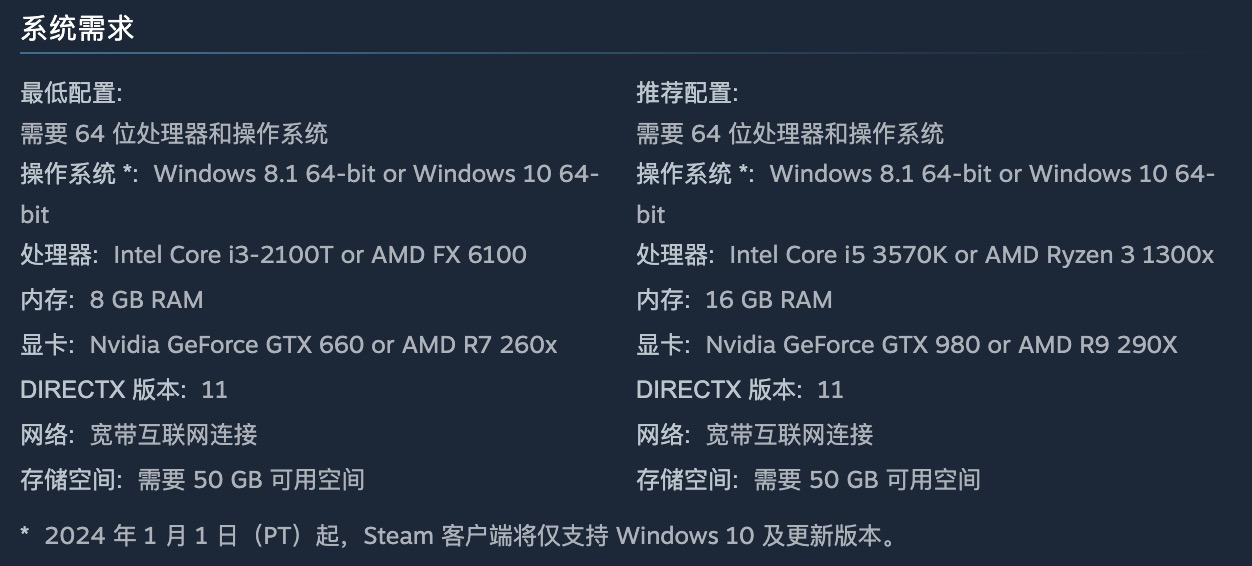This screenshot has width=1252, height=566.
Task: Click the 操作系统 line under 最低配置
Action: click(309, 174)
